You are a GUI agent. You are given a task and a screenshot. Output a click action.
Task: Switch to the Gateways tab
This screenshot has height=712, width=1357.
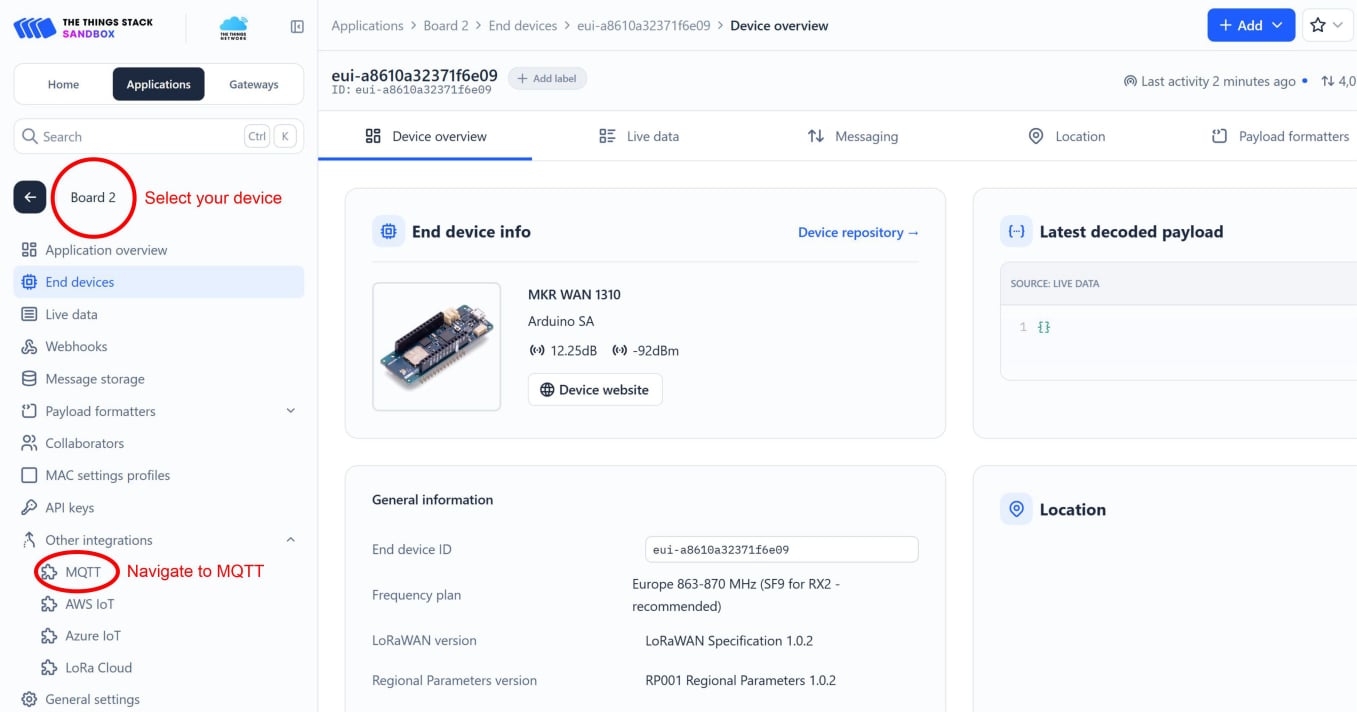253,84
